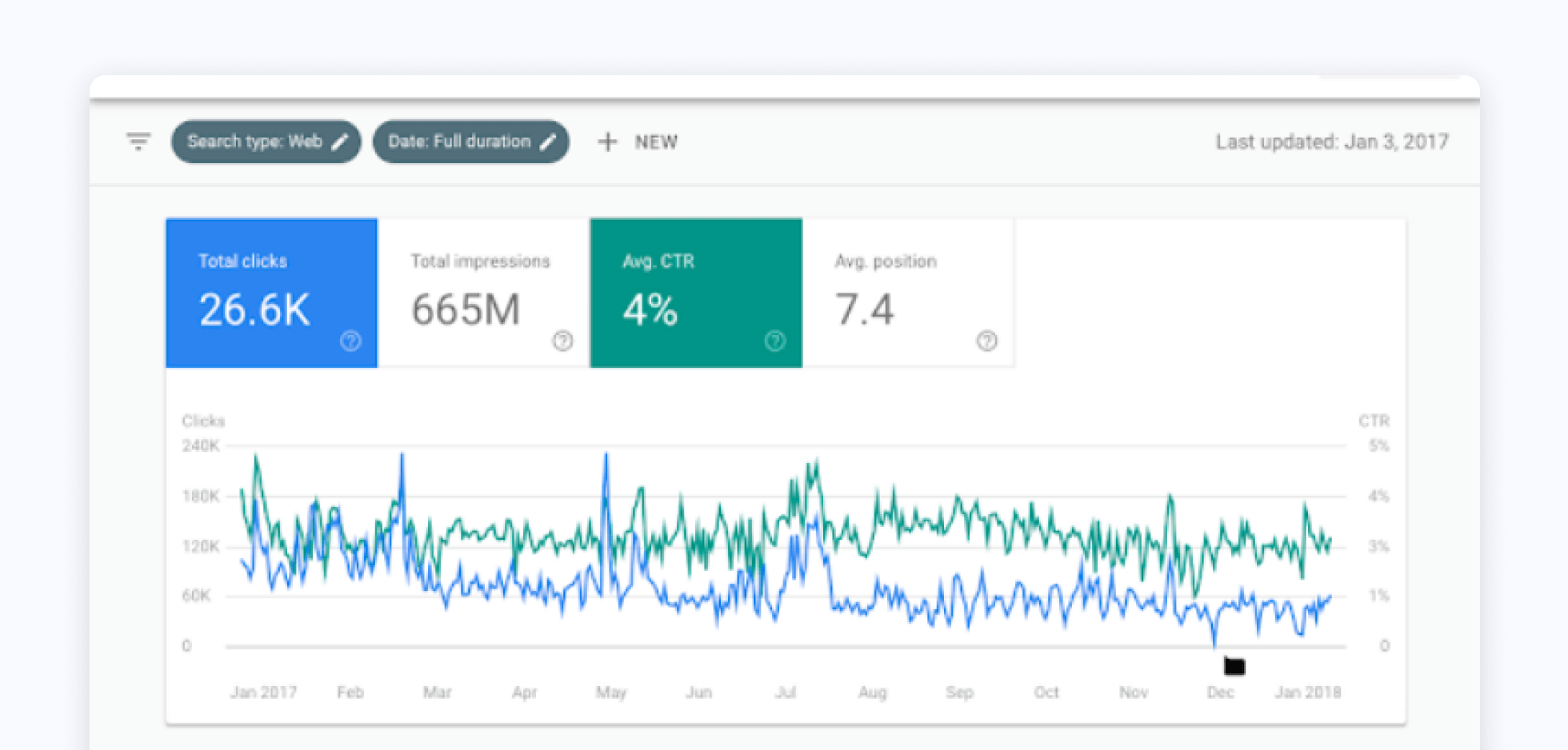Click the black folder icon near Dec
This screenshot has height=750, width=1568.
(1234, 666)
